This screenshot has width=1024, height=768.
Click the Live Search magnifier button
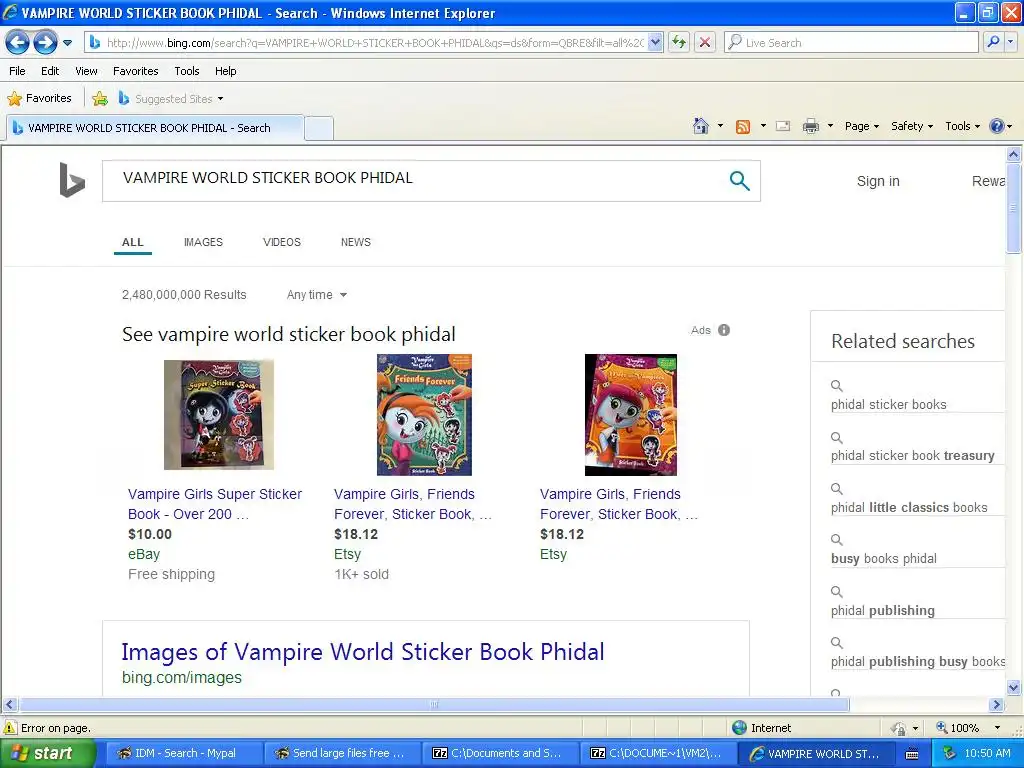(993, 42)
